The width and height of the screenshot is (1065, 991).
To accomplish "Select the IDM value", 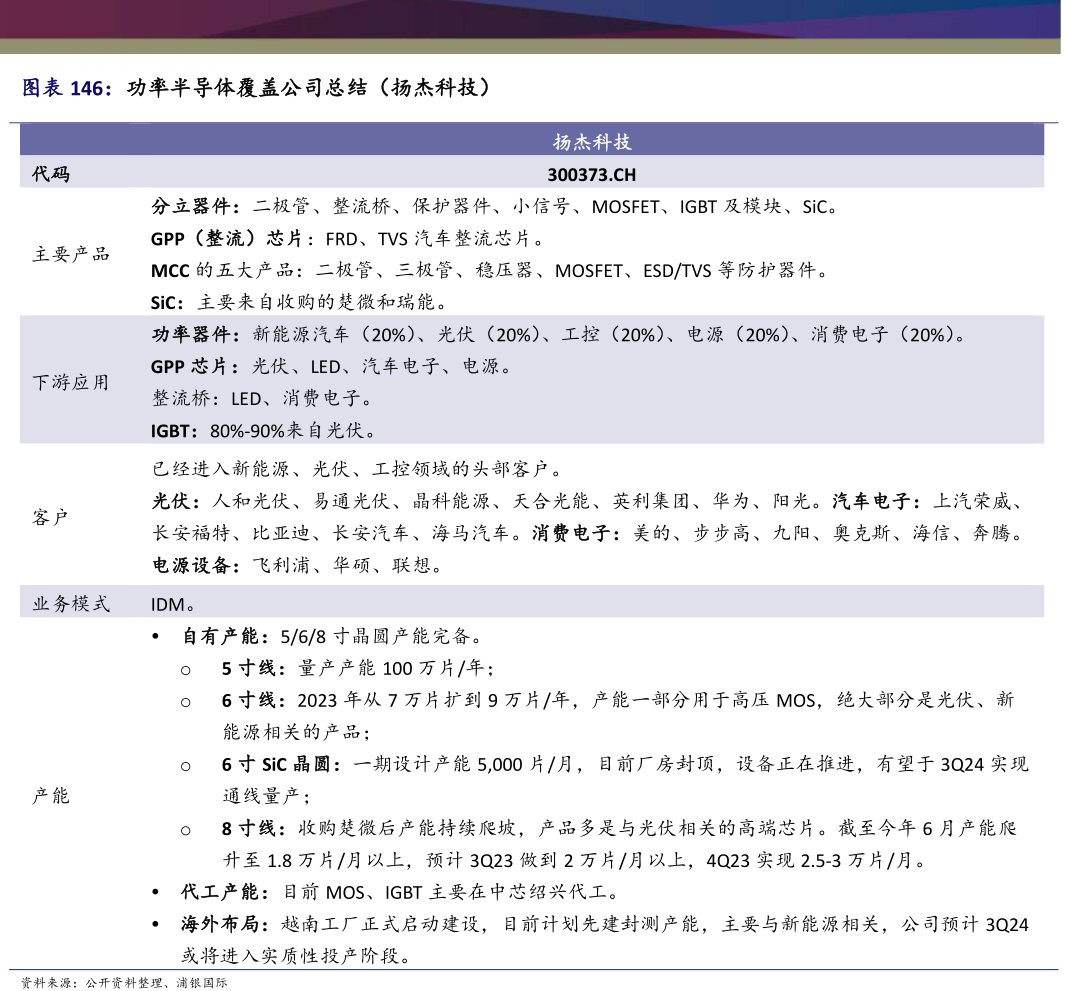I will pyautogui.click(x=175, y=605).
